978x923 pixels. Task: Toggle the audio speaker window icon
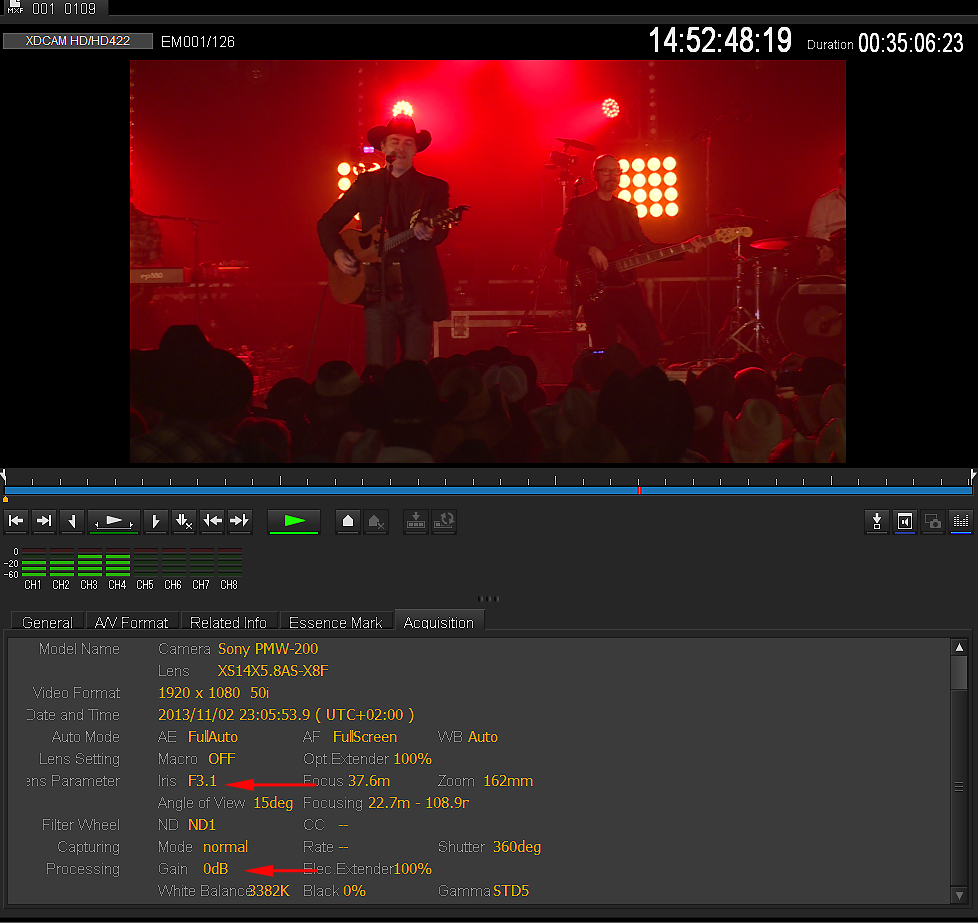[905, 521]
